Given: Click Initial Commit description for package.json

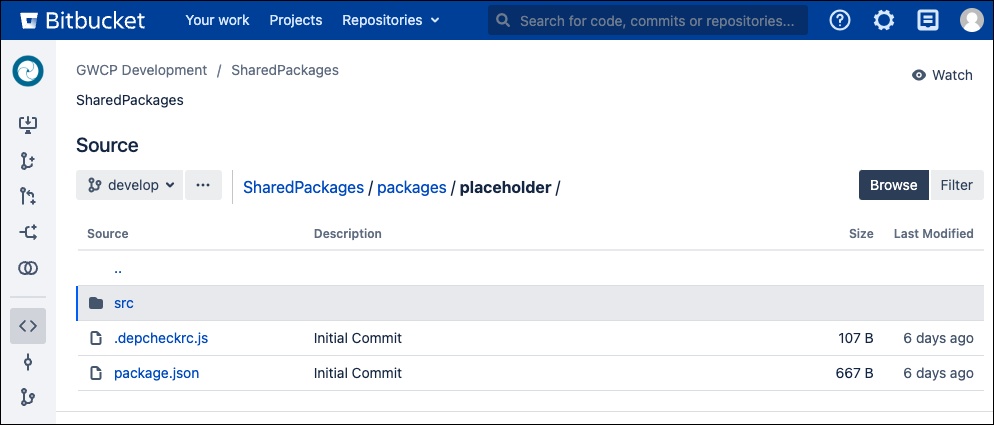Looking at the screenshot, I should pos(358,373).
